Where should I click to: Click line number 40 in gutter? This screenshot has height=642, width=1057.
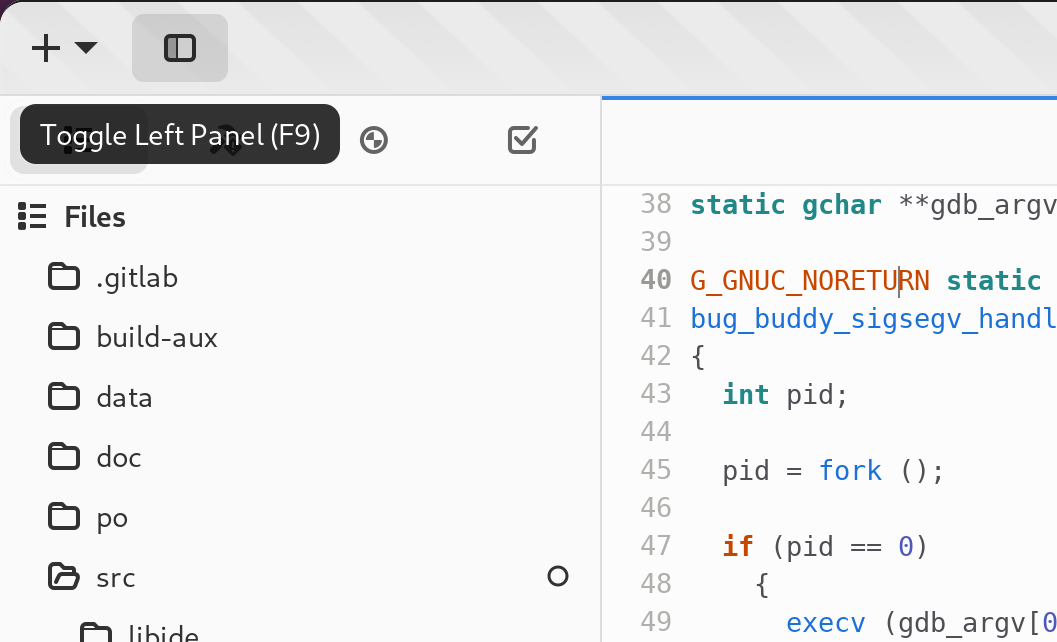[x=656, y=280]
